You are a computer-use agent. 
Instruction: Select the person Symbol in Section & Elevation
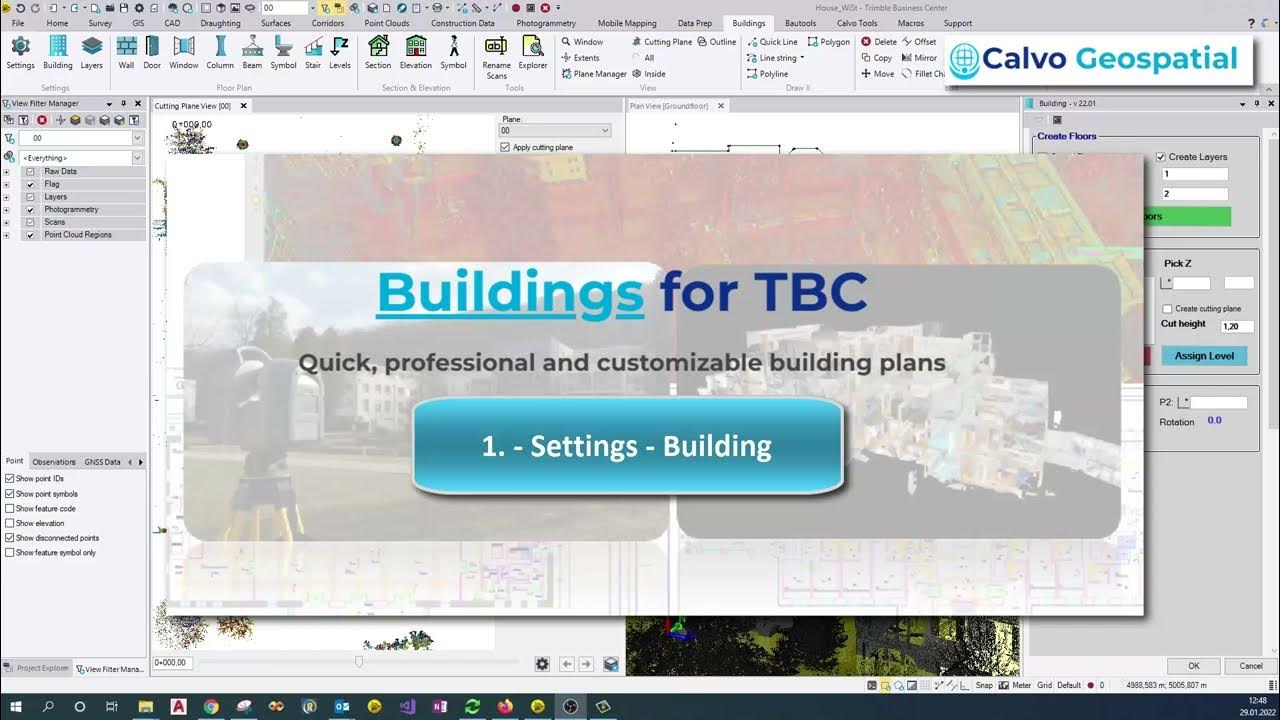coord(453,53)
